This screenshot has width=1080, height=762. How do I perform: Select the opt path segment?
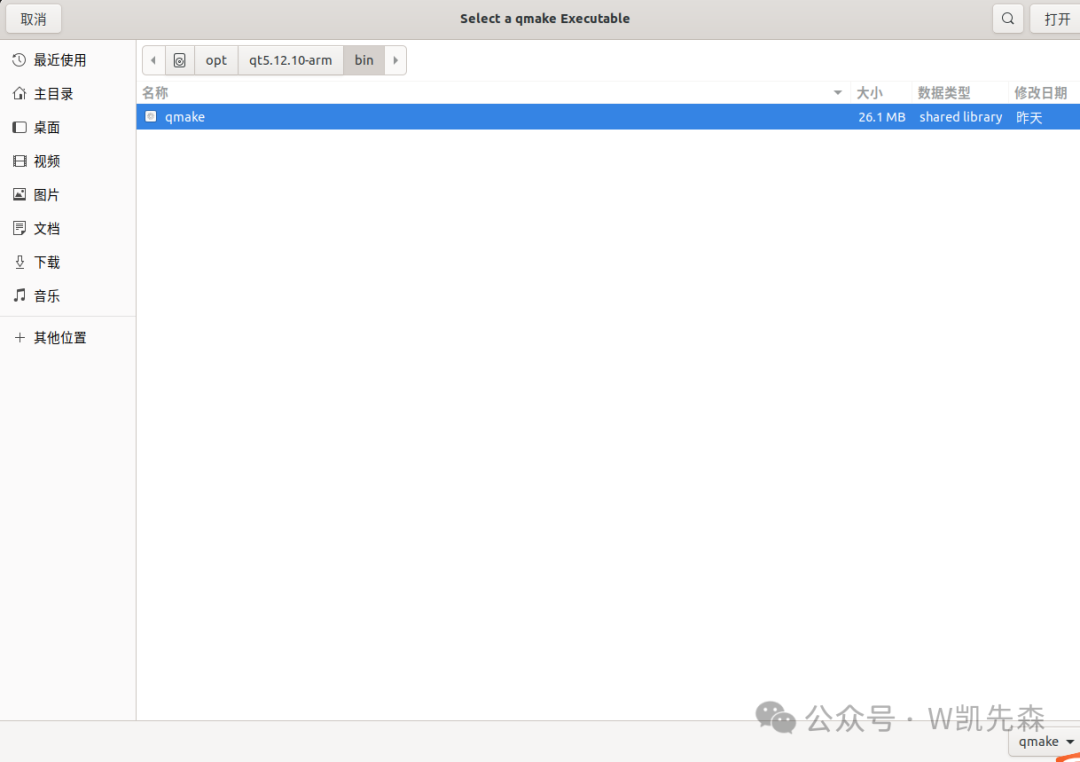coord(216,60)
